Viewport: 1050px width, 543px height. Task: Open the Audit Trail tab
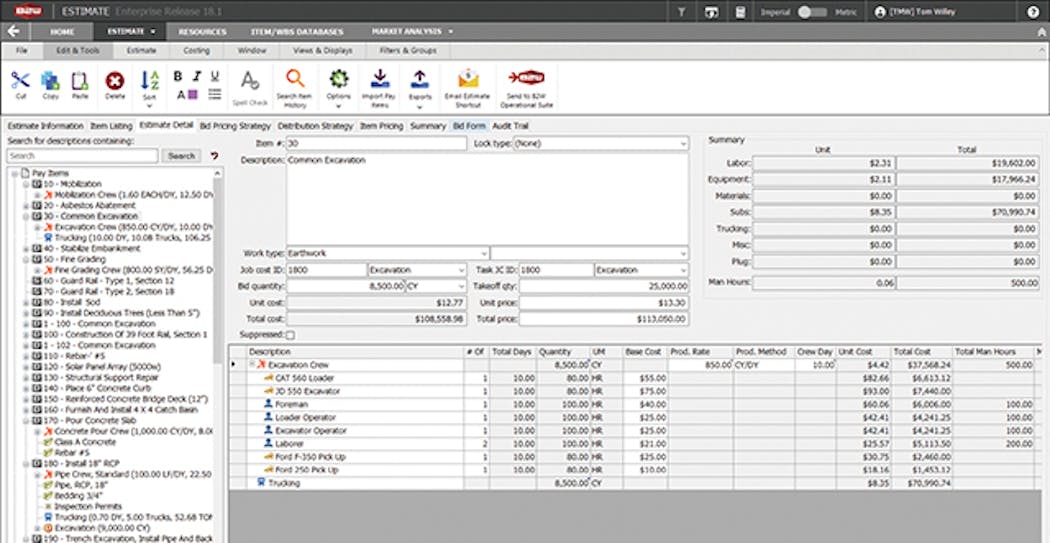pos(511,126)
